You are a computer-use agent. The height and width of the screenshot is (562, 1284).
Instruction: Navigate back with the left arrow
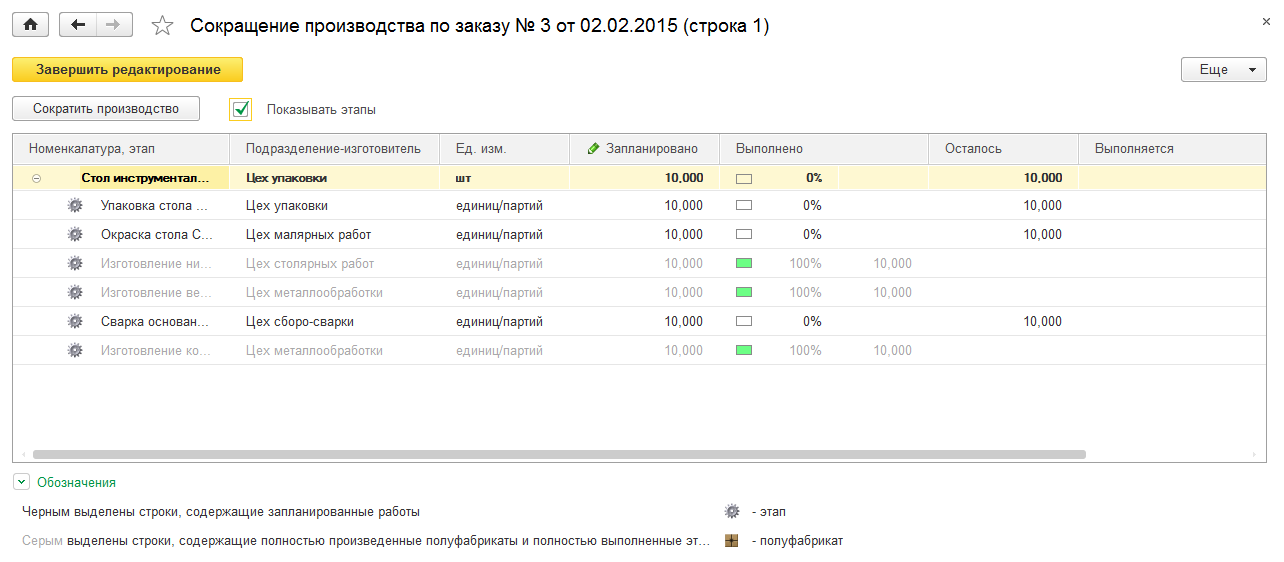click(78, 25)
